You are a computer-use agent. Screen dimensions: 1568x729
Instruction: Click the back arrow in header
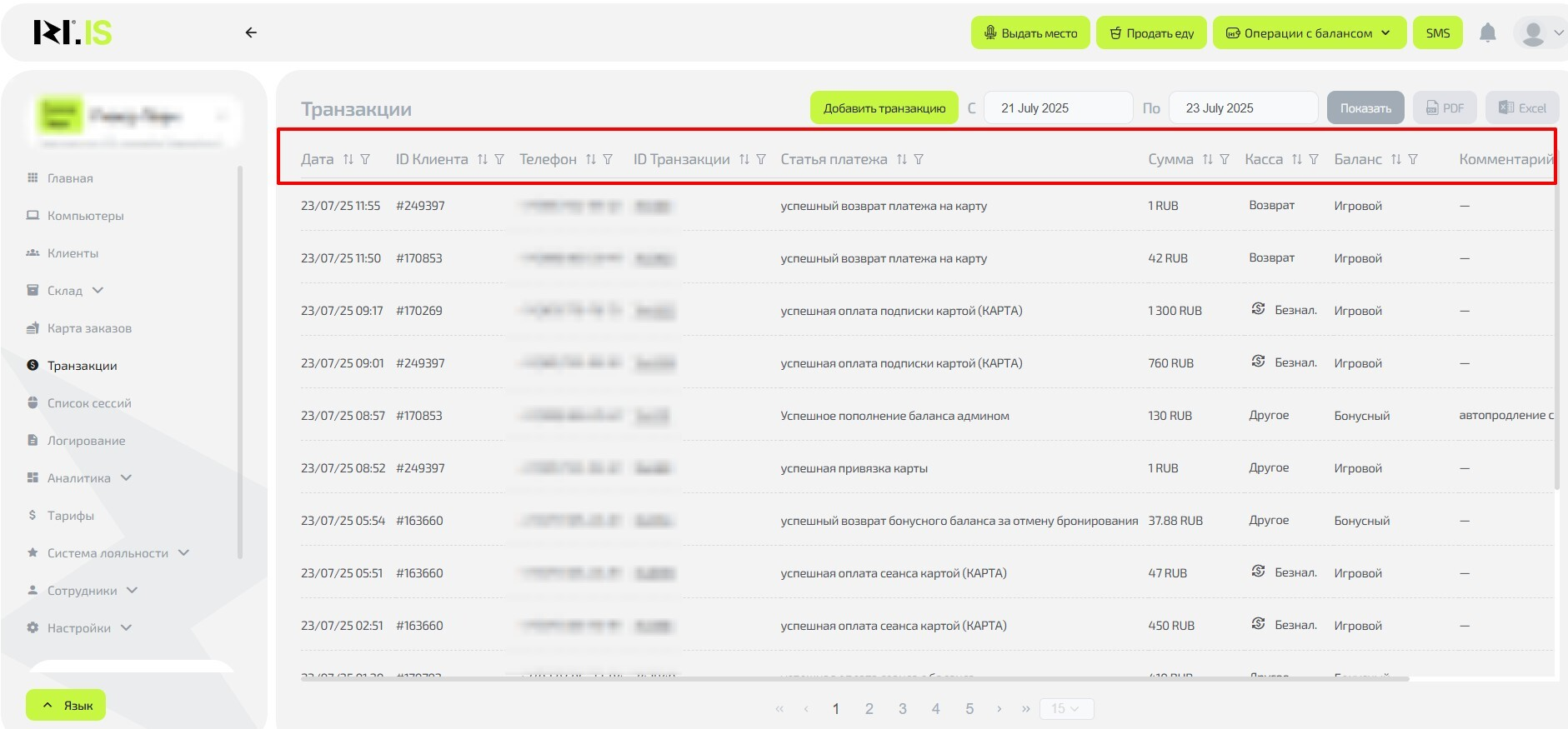pyautogui.click(x=251, y=32)
